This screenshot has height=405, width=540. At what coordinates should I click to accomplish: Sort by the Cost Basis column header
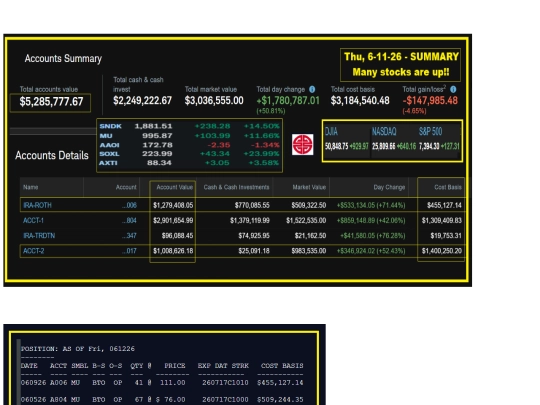448,187
